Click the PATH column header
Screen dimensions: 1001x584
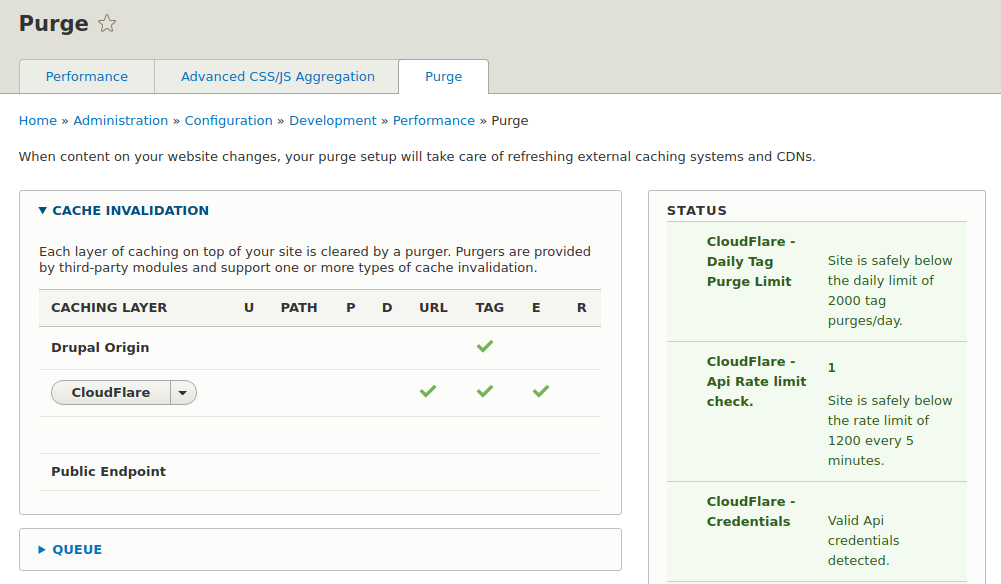point(298,307)
